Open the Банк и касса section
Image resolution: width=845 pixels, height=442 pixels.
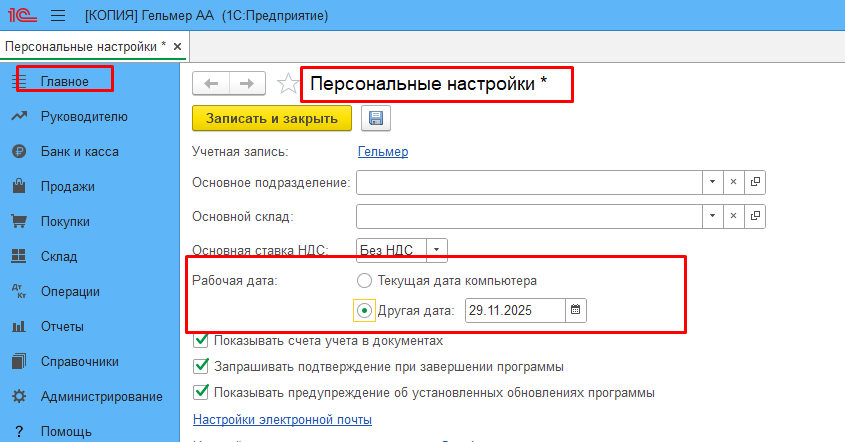[79, 152]
